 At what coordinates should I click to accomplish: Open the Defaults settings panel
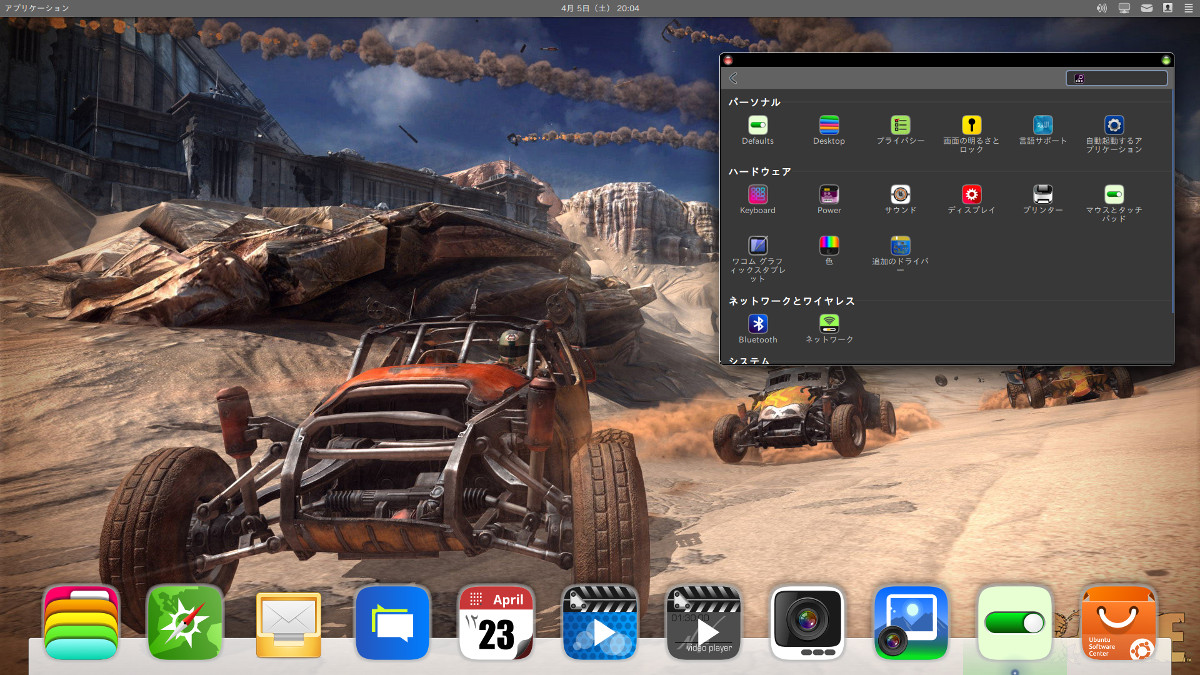[758, 130]
